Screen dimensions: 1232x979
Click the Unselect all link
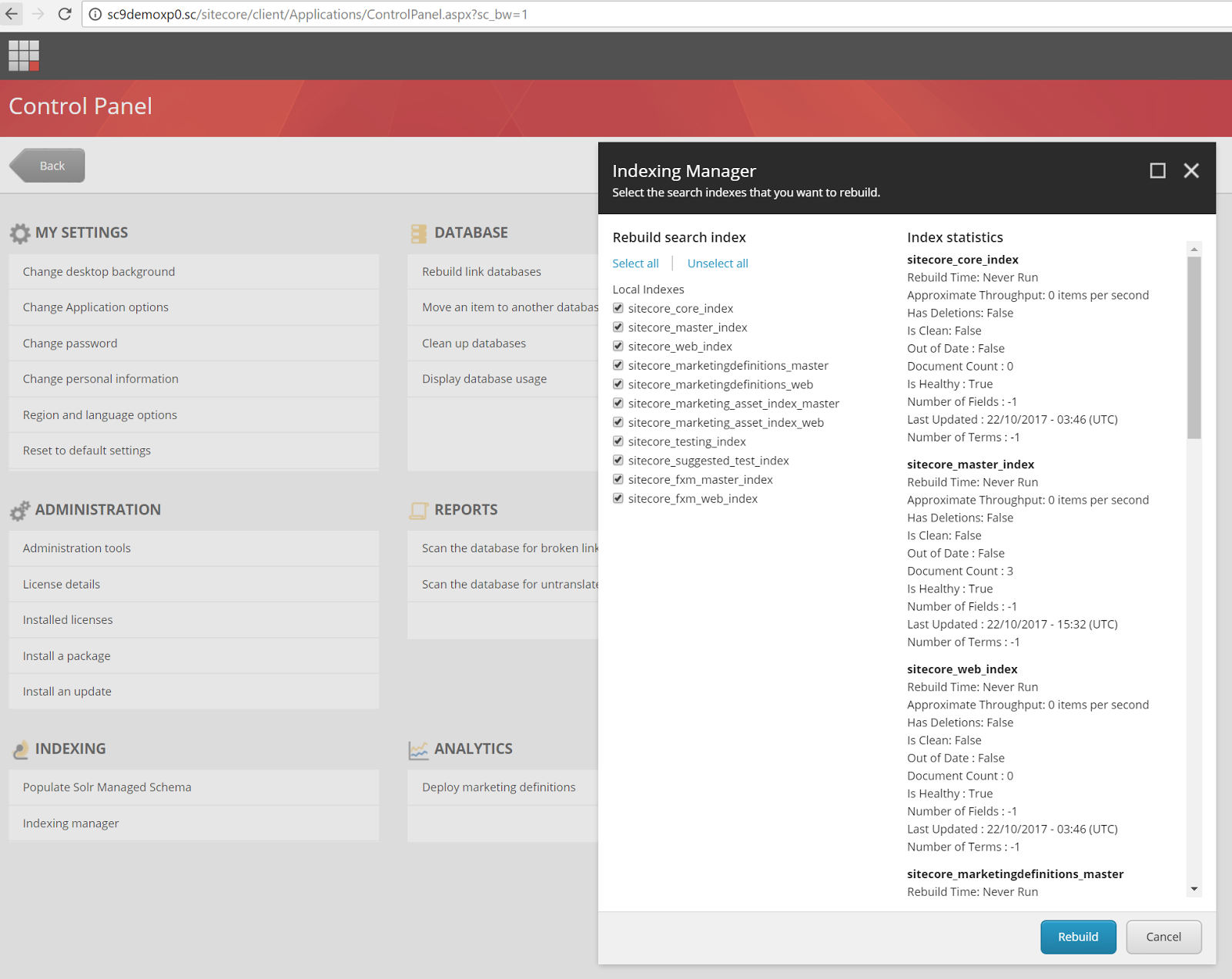pyautogui.click(x=718, y=263)
